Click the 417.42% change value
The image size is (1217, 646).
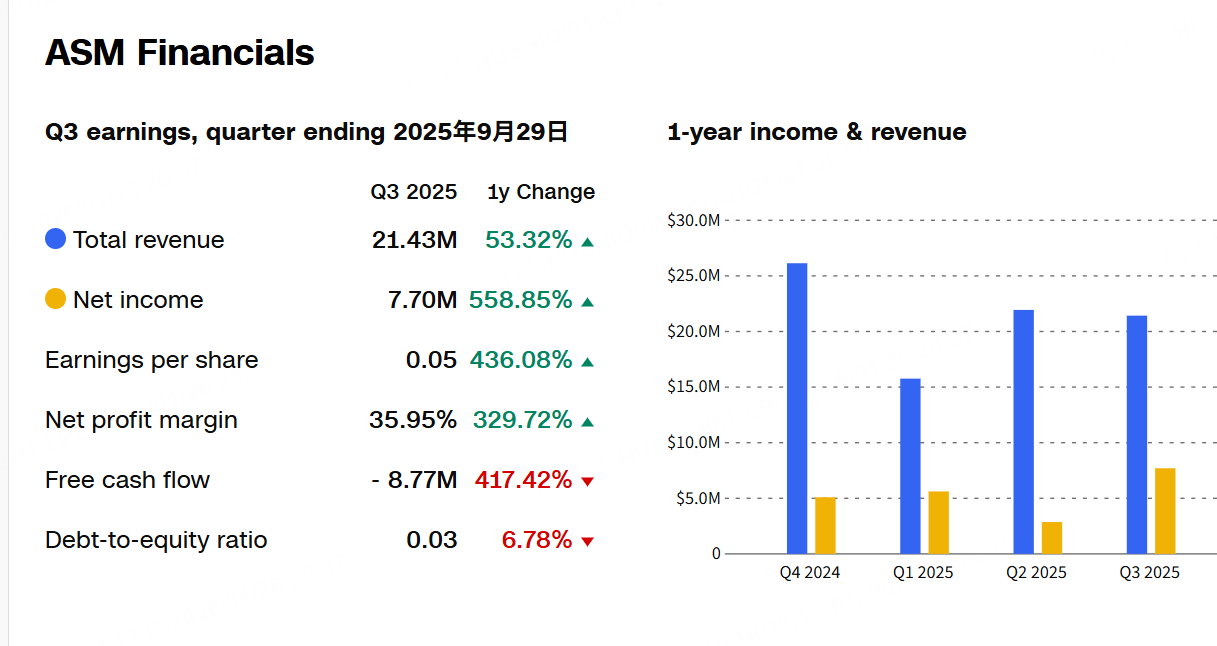tap(524, 480)
